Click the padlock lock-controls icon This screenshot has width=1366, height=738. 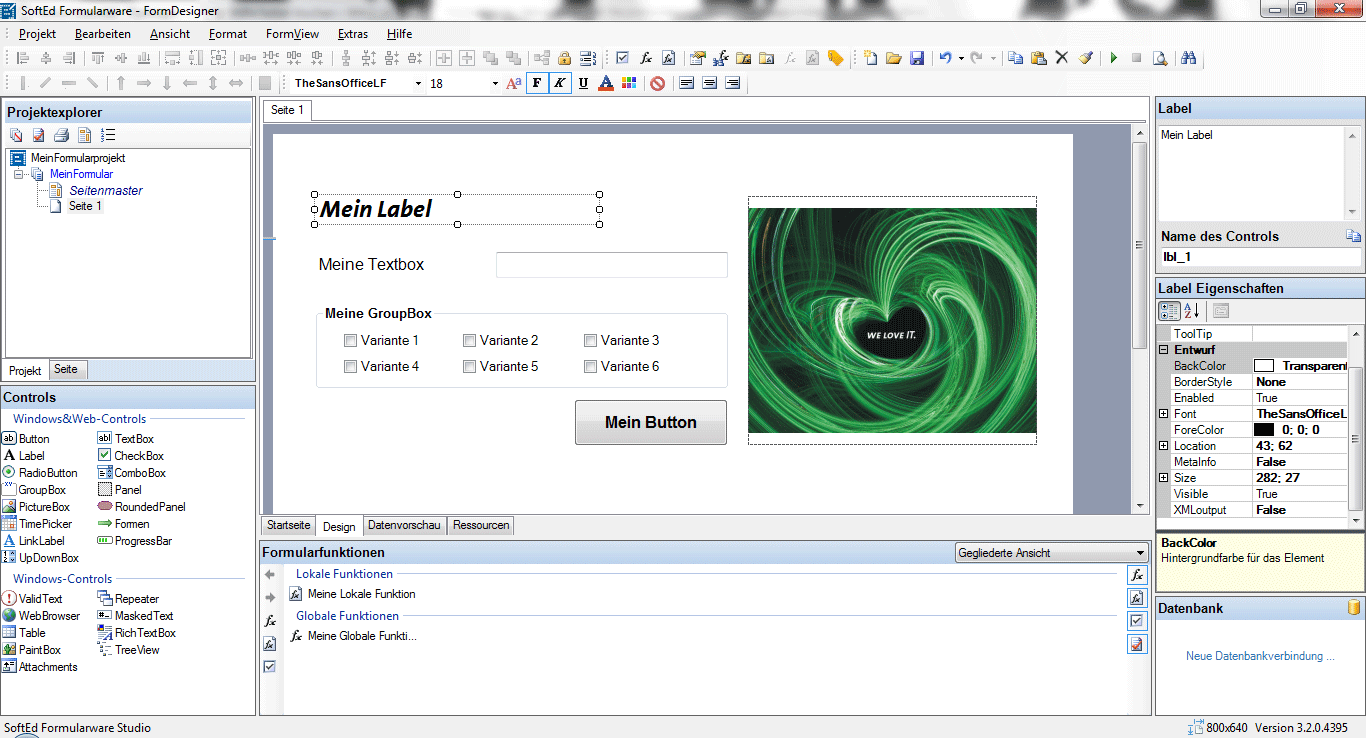coord(564,58)
